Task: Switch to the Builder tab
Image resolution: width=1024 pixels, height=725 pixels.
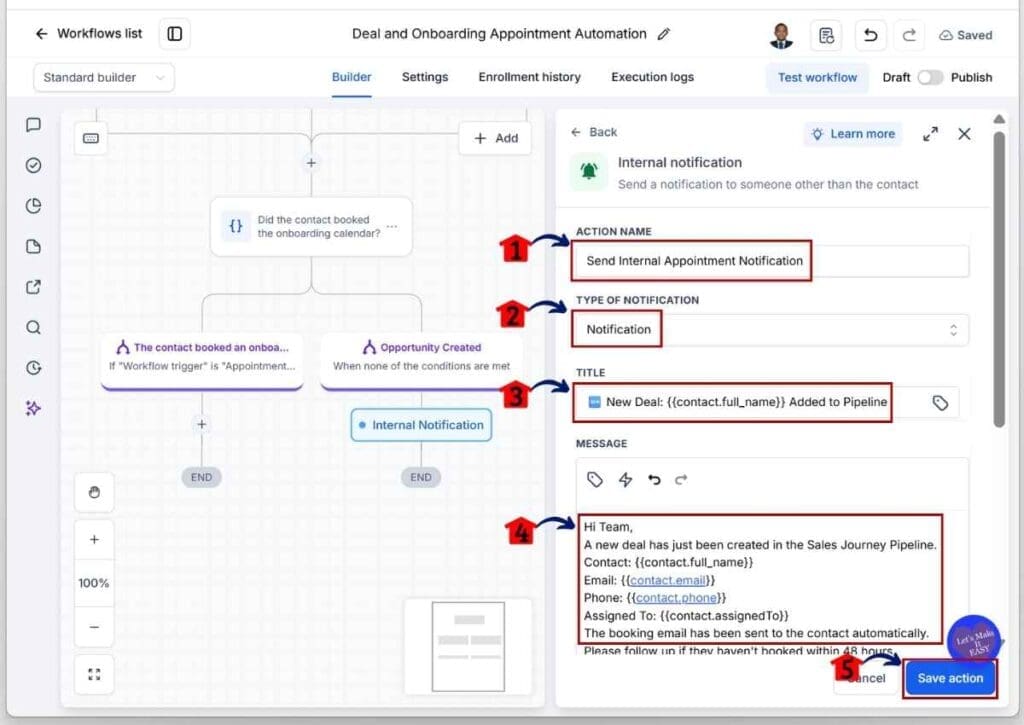Action: [351, 77]
